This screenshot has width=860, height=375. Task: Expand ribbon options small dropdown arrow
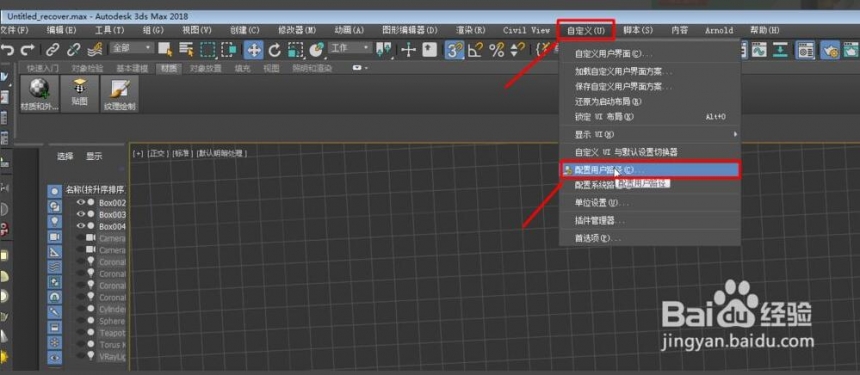tap(360, 68)
